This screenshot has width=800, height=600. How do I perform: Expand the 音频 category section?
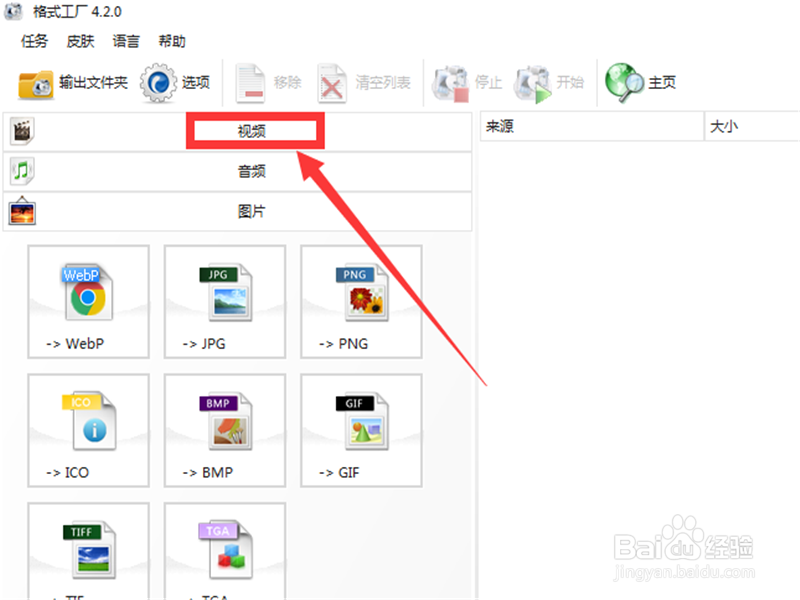(x=237, y=171)
